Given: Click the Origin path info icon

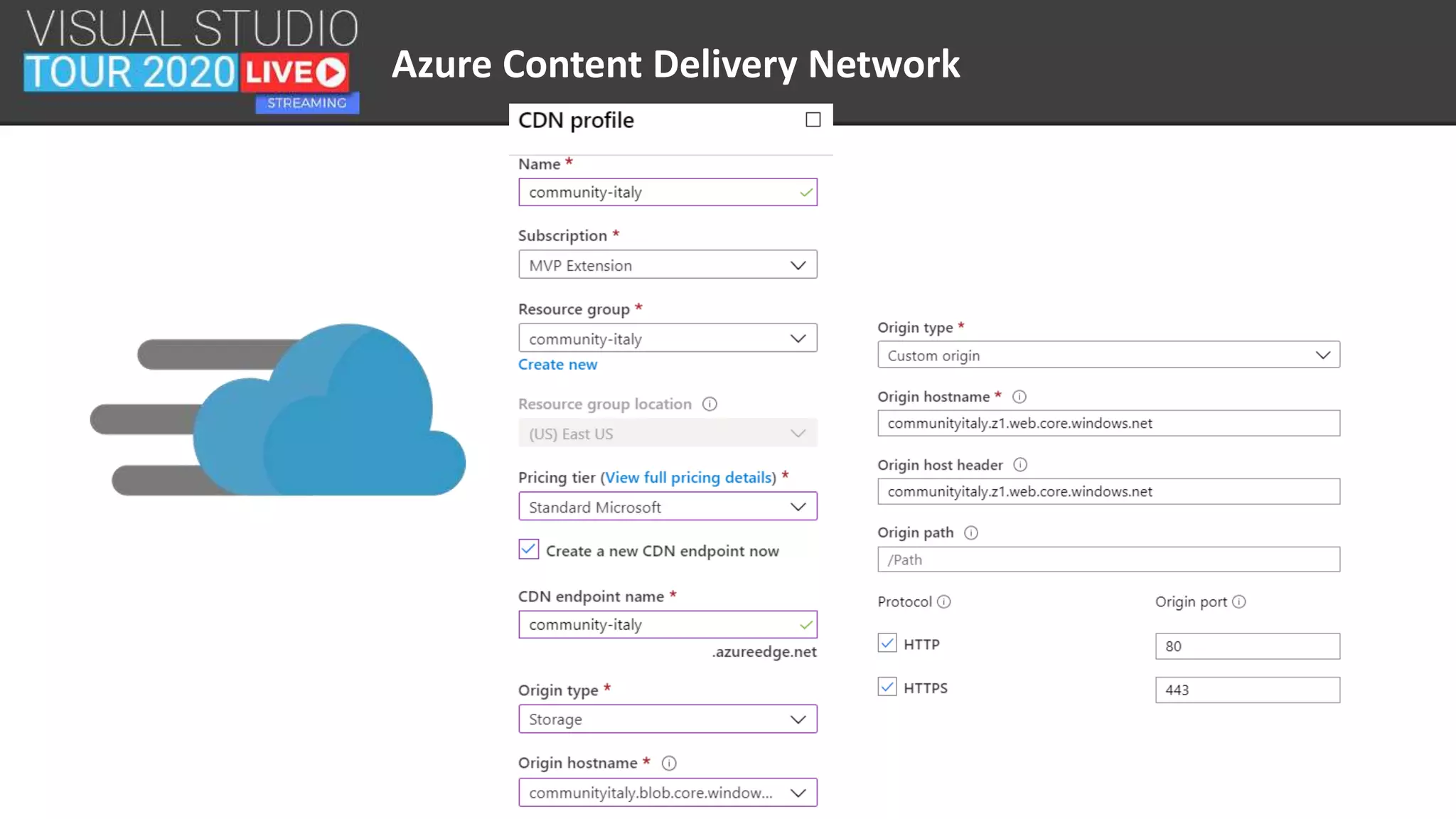Looking at the screenshot, I should pos(971,532).
